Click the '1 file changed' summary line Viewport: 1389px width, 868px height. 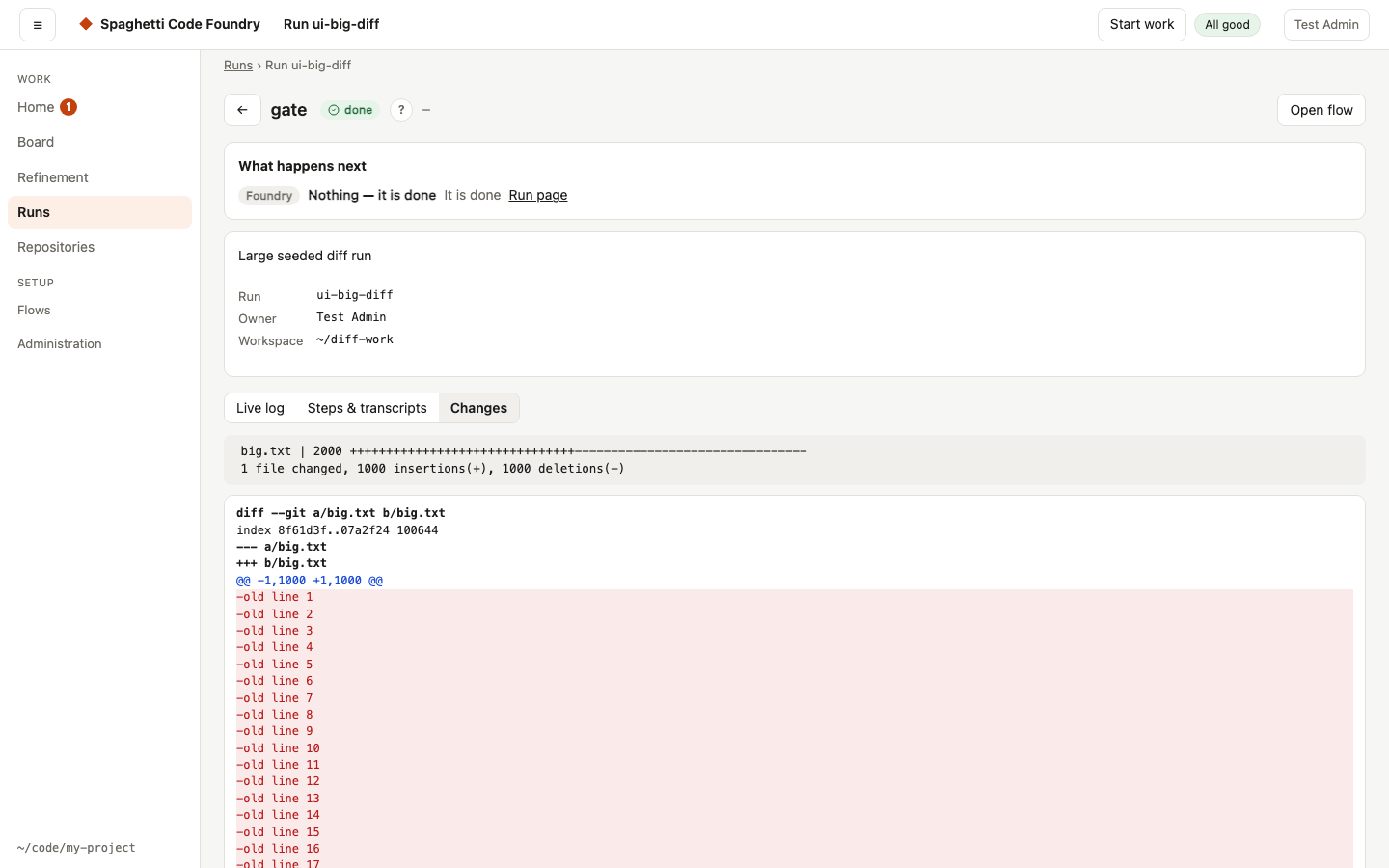433,469
